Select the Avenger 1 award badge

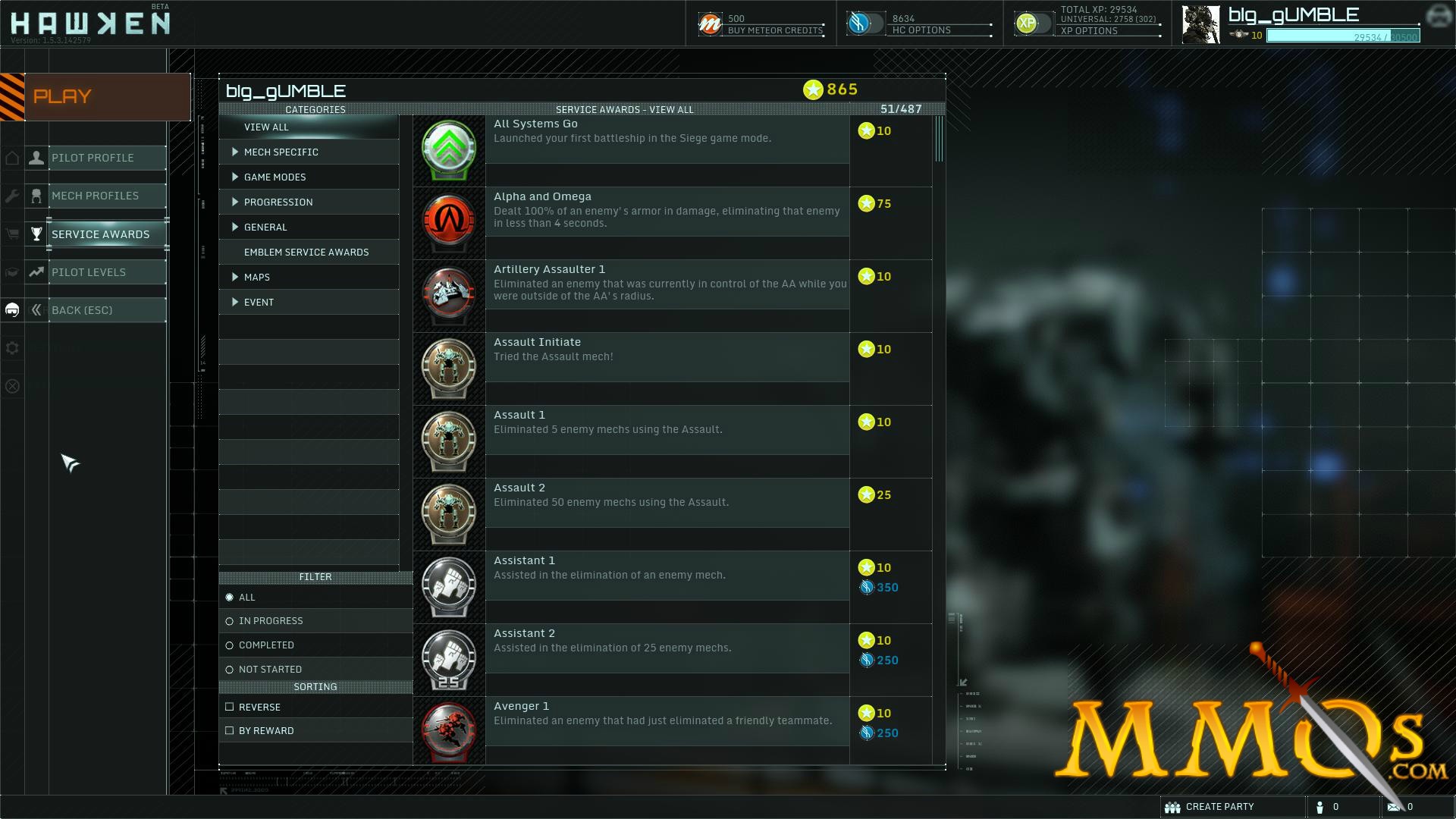click(449, 732)
